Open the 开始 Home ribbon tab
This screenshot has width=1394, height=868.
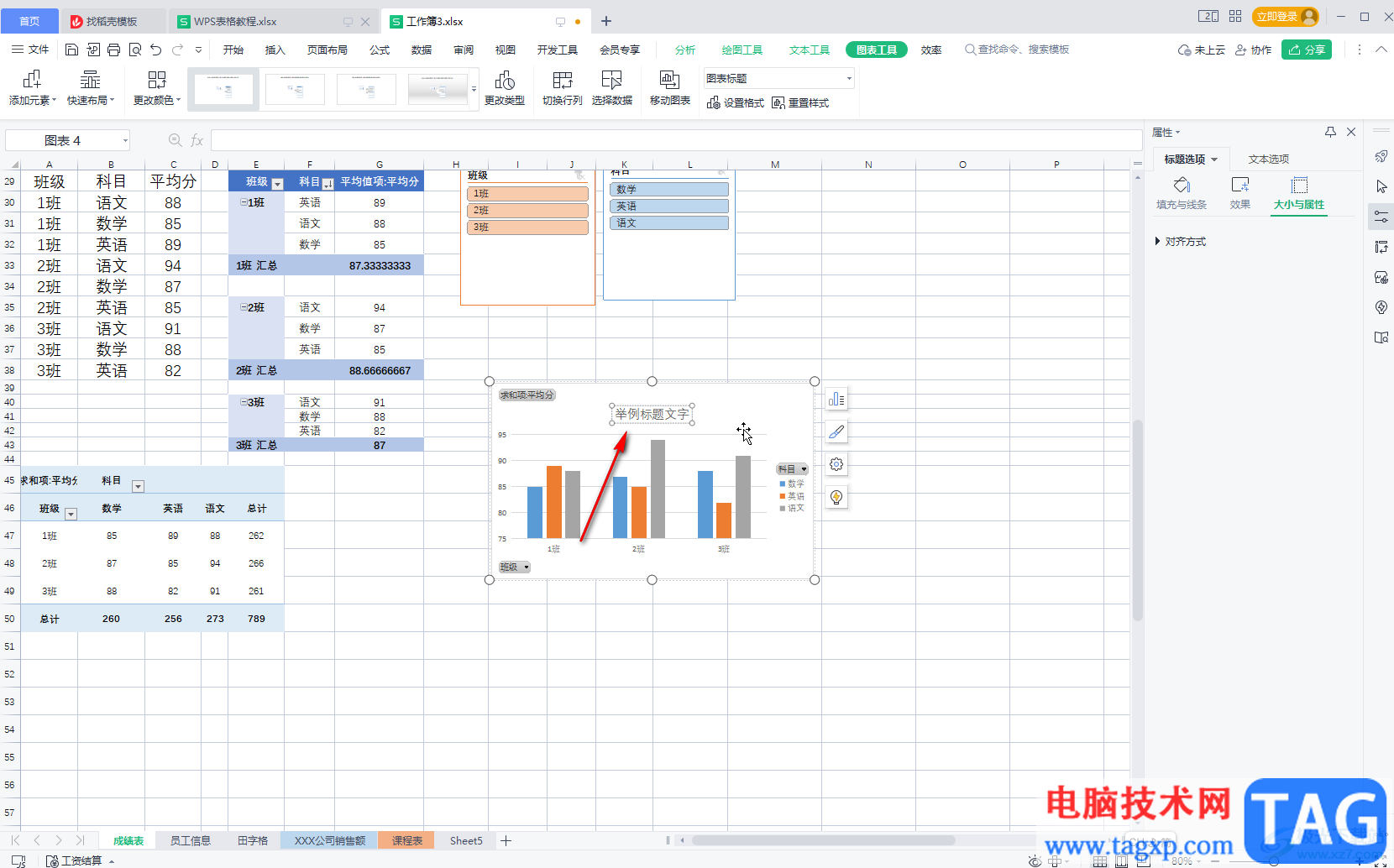pyautogui.click(x=233, y=50)
